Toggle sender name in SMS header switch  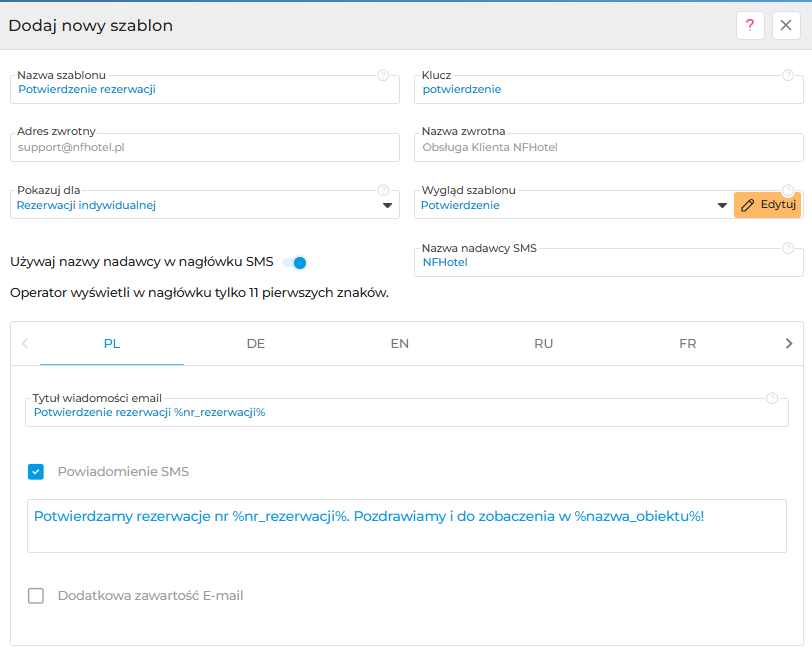tap(295, 263)
